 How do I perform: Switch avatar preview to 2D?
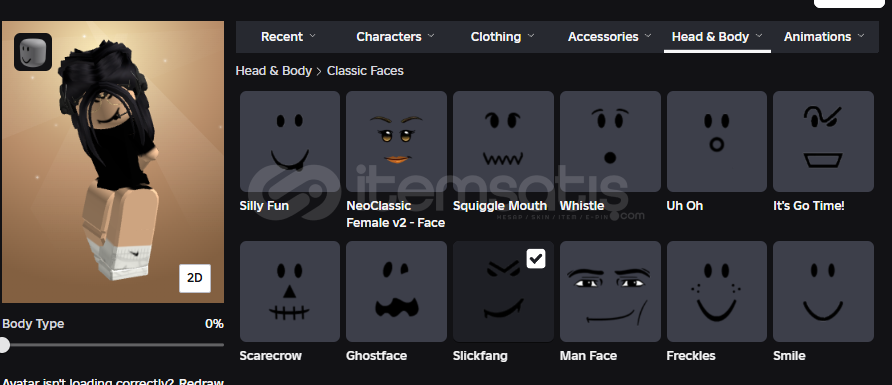coord(195,278)
